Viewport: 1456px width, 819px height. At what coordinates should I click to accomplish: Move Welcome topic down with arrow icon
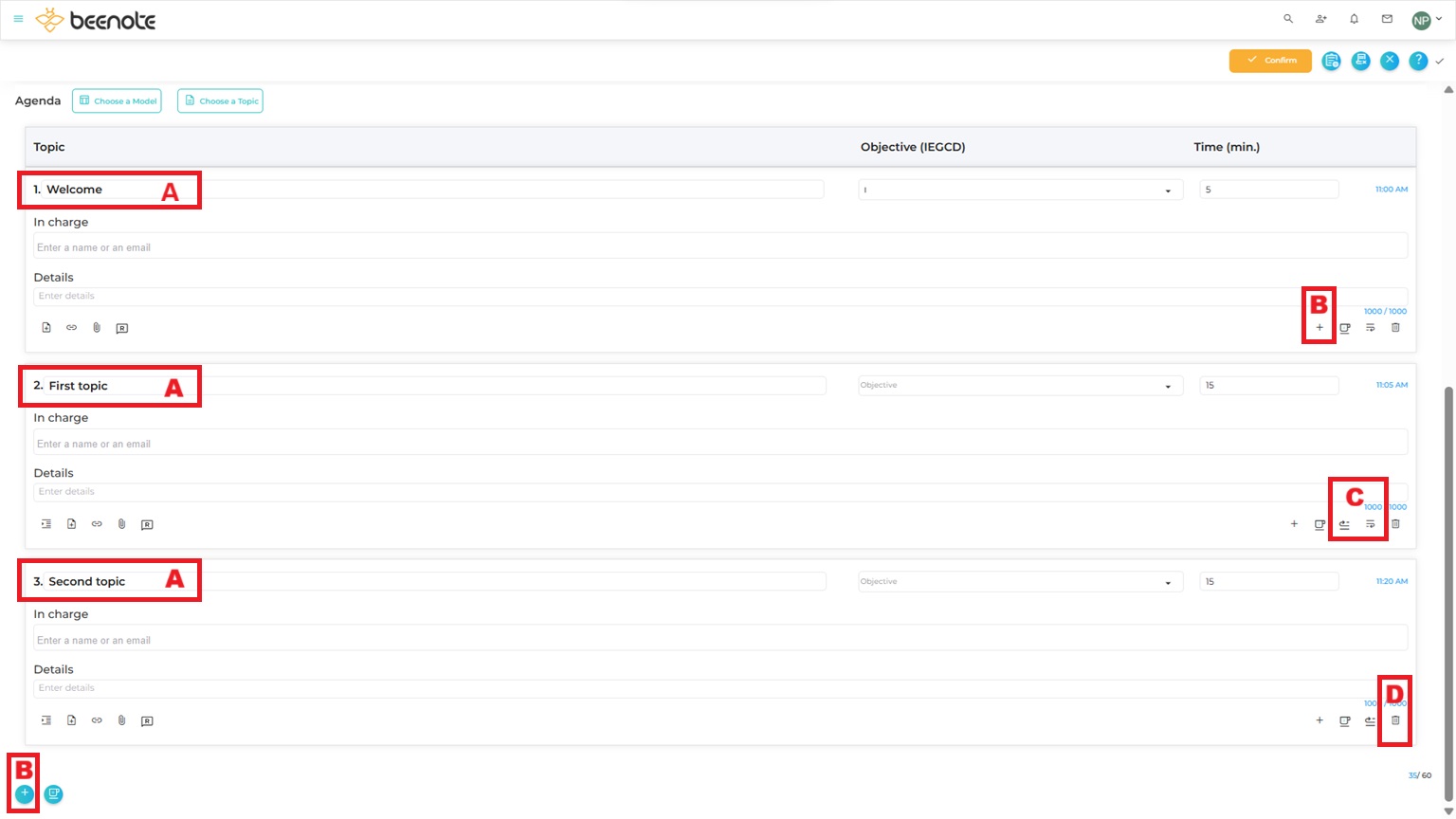pyautogui.click(x=1370, y=328)
